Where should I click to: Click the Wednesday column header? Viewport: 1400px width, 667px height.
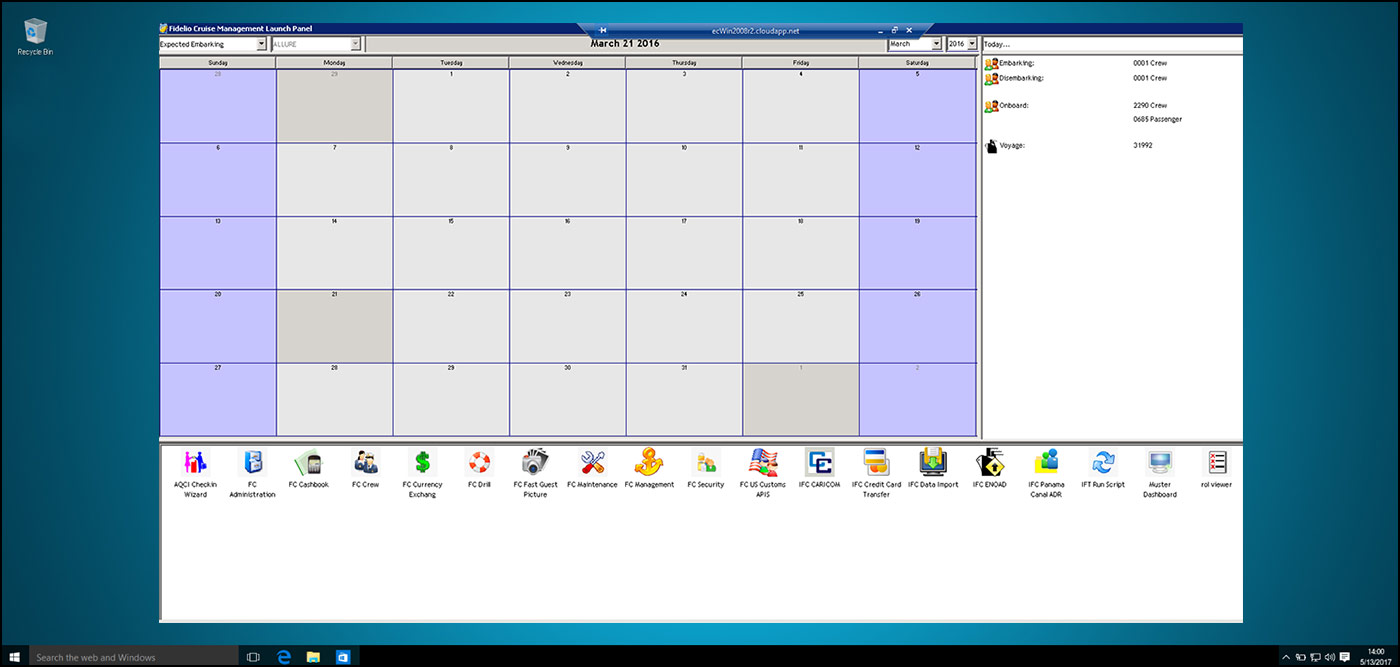567,63
